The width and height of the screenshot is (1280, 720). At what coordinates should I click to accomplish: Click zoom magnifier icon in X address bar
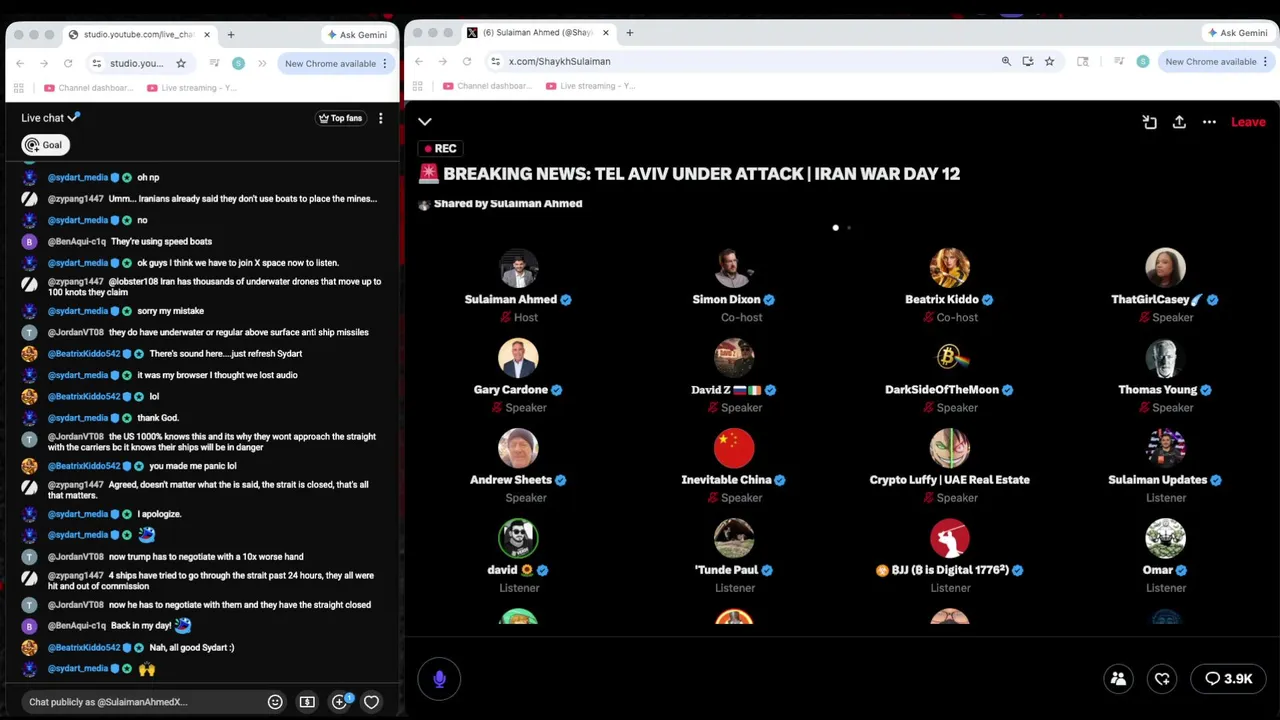pos(1006,61)
